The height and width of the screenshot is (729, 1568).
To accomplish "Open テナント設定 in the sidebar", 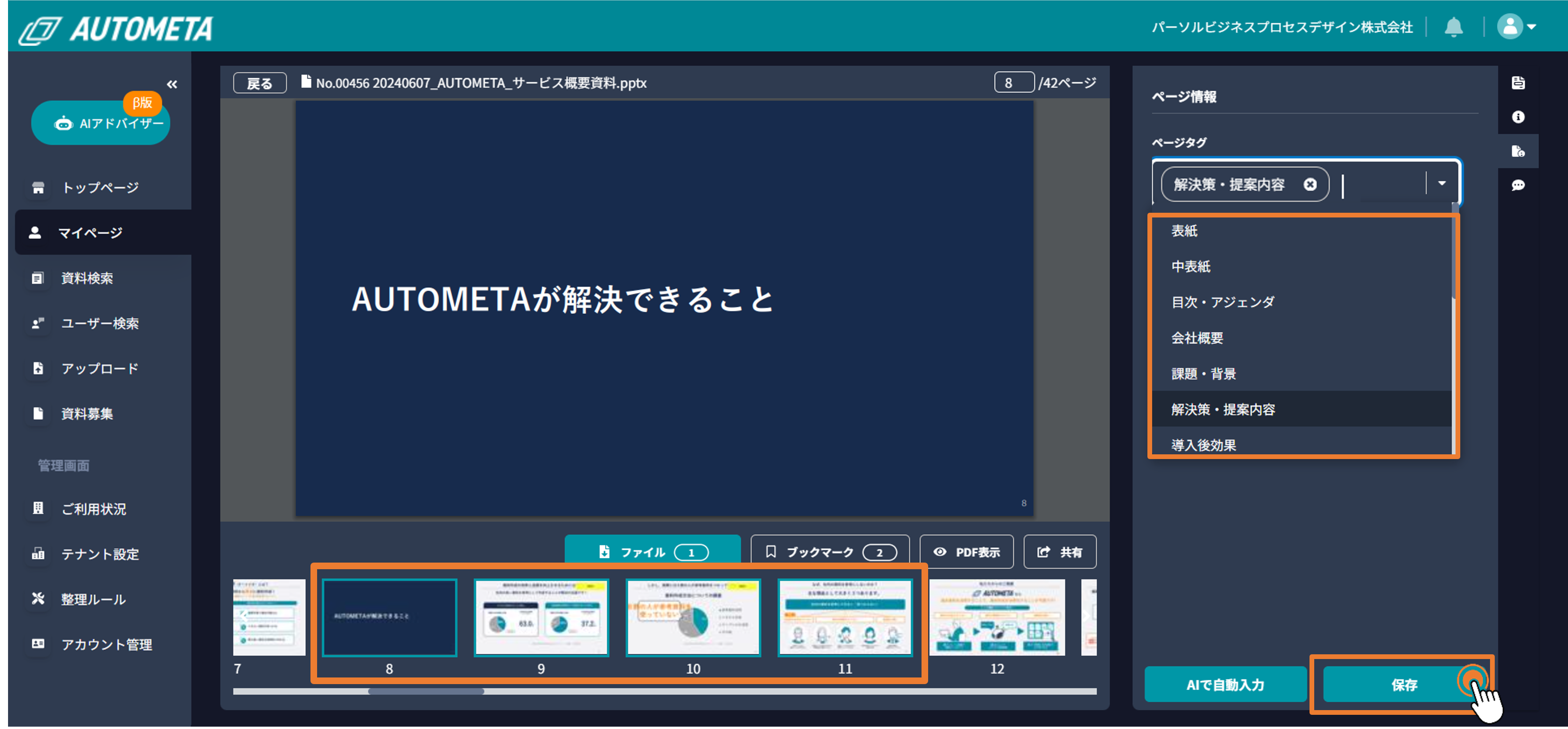I will tap(100, 554).
